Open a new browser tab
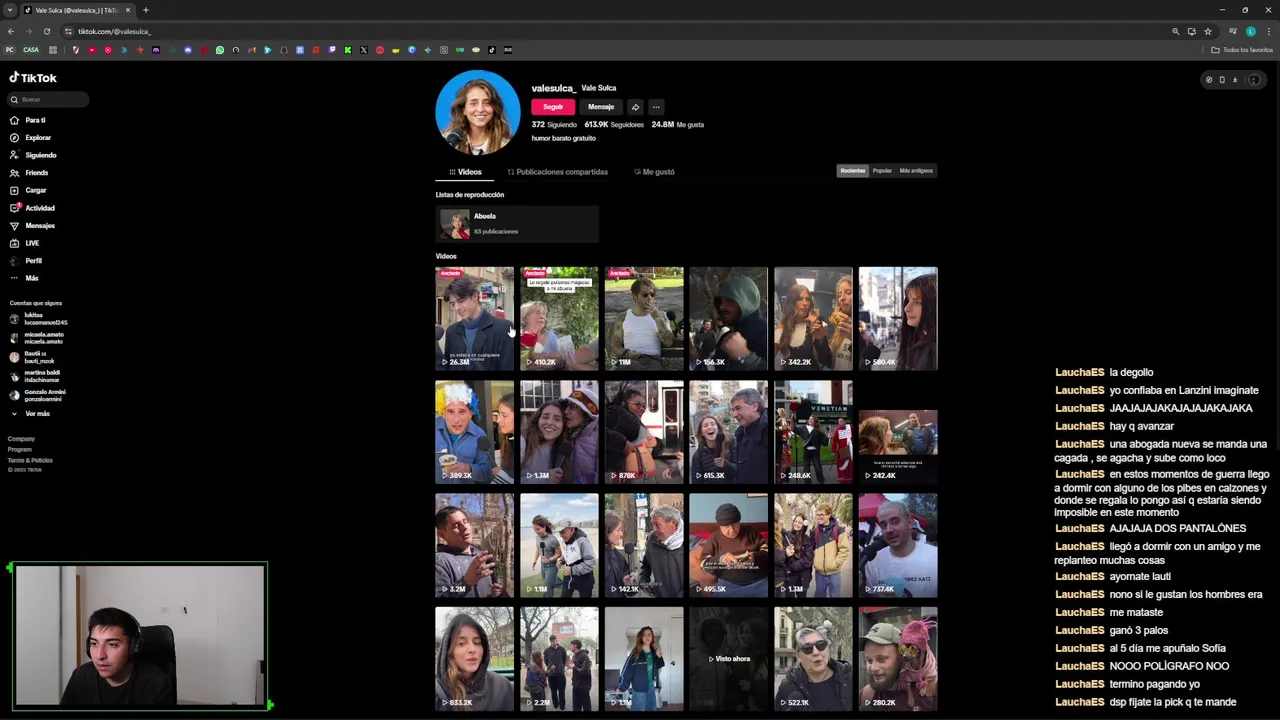The height and width of the screenshot is (720, 1280). click(x=146, y=10)
